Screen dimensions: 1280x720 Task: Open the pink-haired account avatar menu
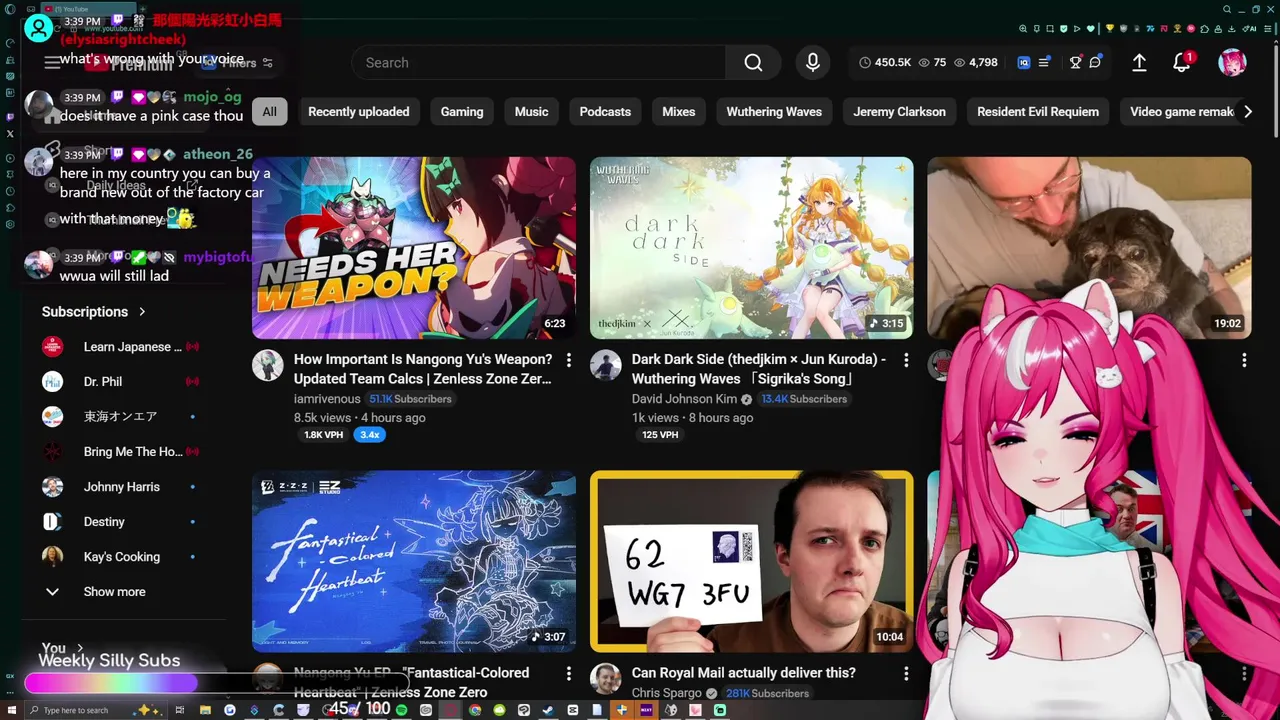point(1232,62)
